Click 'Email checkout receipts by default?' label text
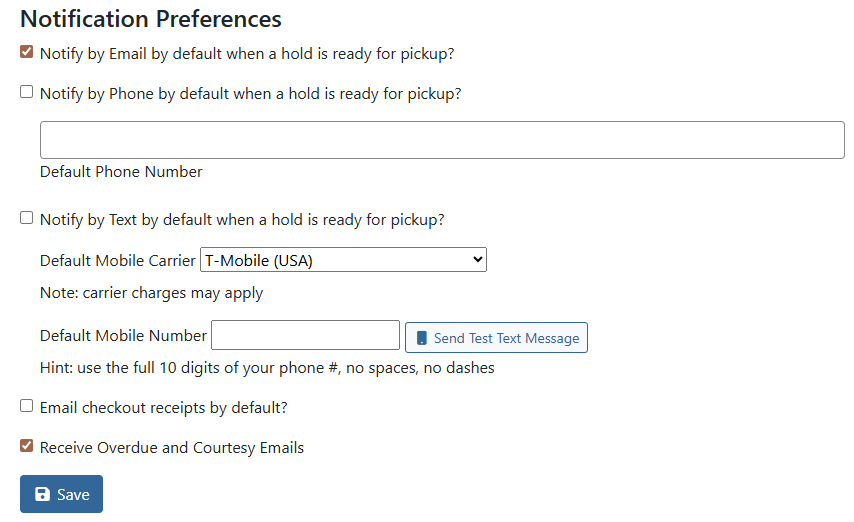The image size is (854, 522). click(x=164, y=408)
